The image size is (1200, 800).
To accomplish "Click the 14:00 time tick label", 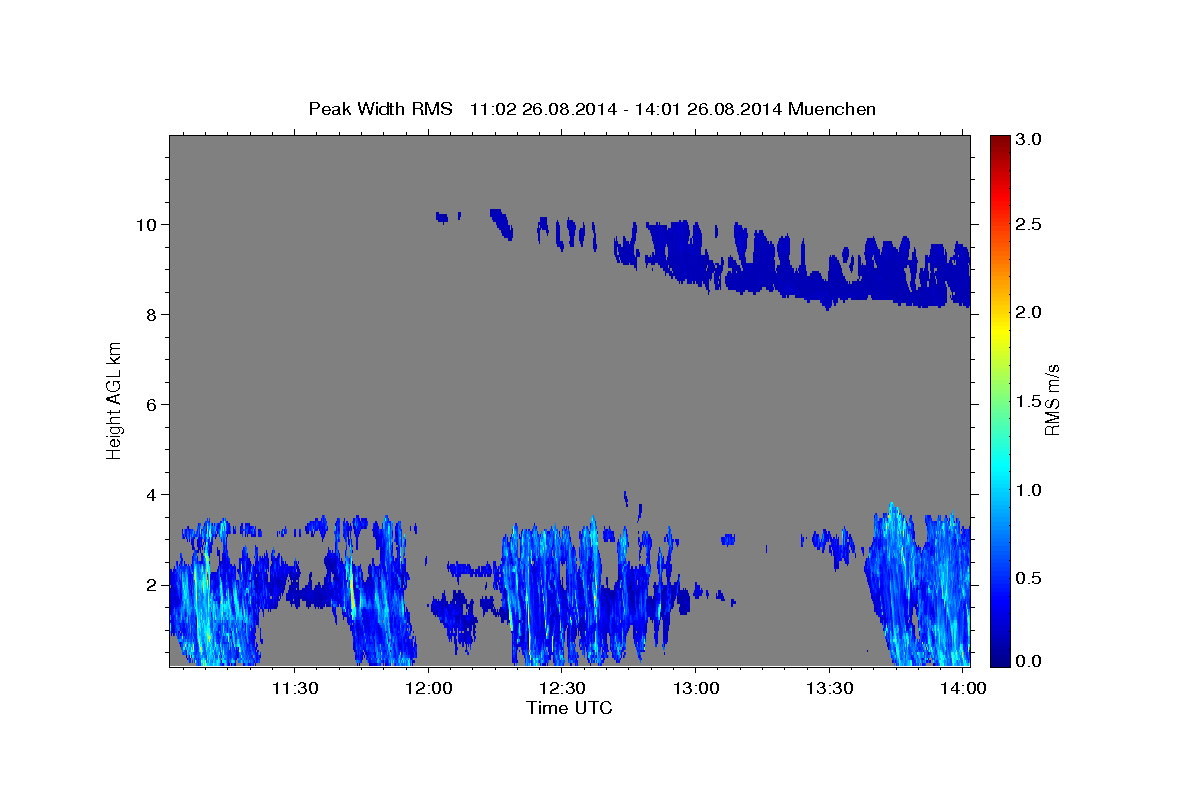I will (x=963, y=688).
